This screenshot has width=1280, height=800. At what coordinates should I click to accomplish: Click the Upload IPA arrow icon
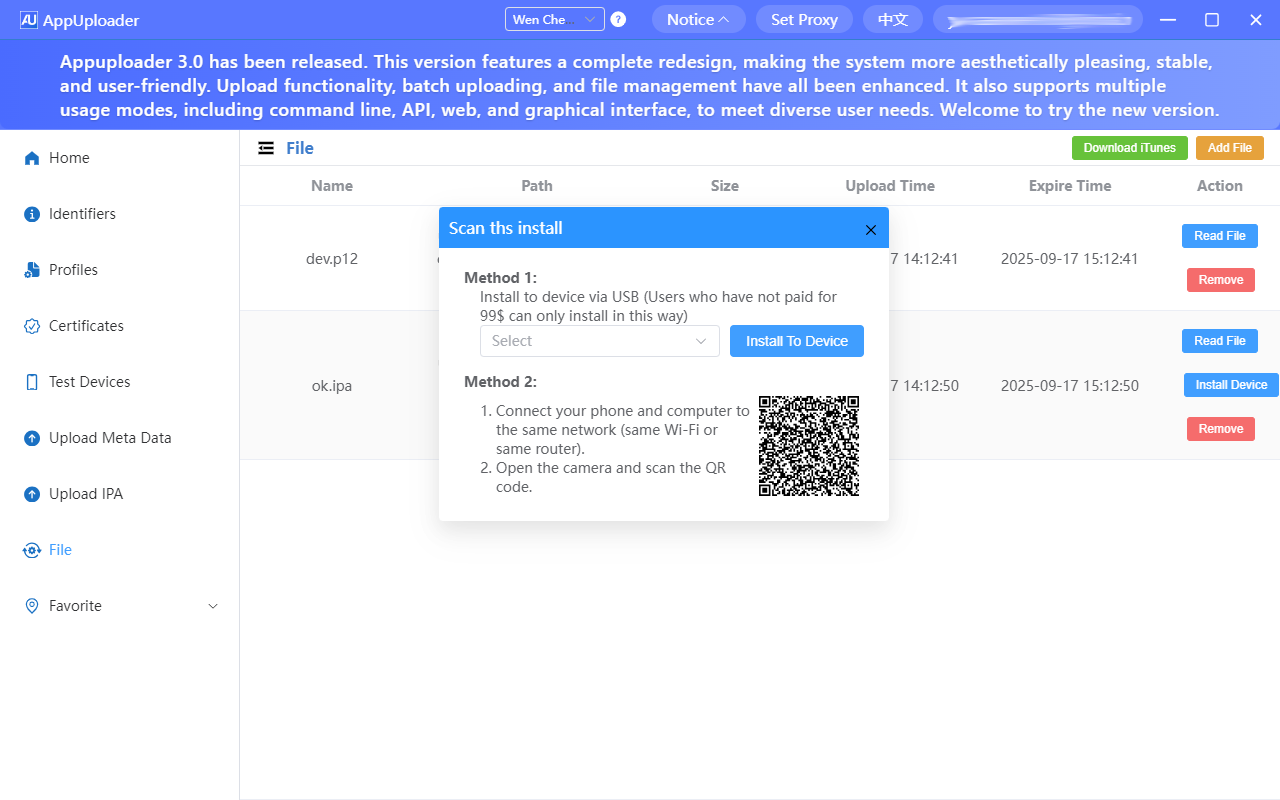(32, 494)
